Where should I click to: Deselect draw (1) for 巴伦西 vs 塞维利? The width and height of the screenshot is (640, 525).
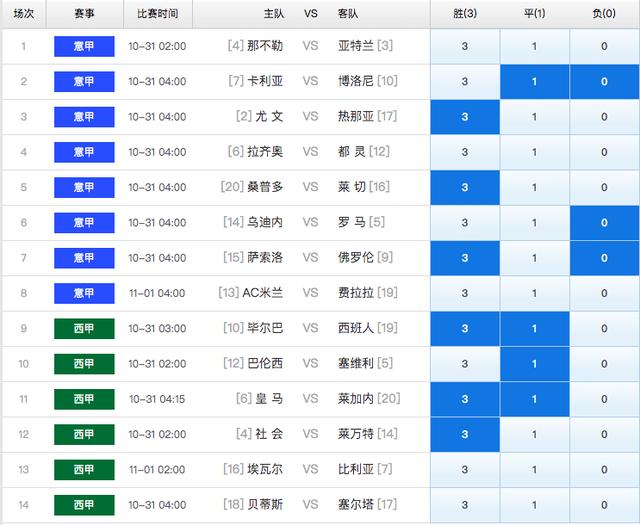pos(535,364)
